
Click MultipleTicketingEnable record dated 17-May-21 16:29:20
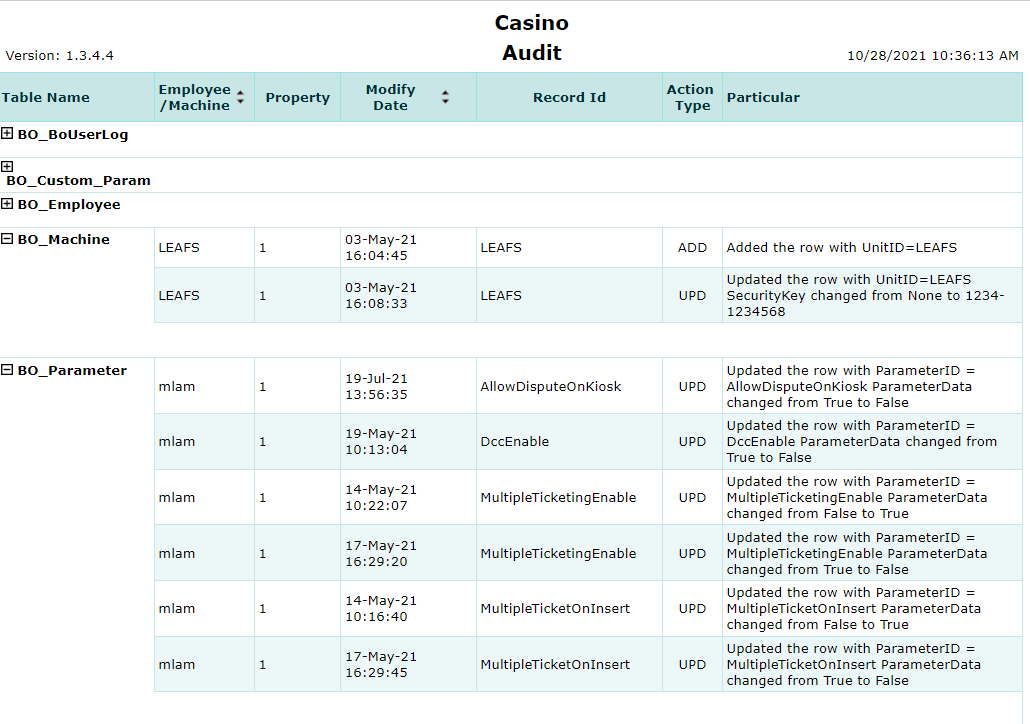[x=558, y=553]
